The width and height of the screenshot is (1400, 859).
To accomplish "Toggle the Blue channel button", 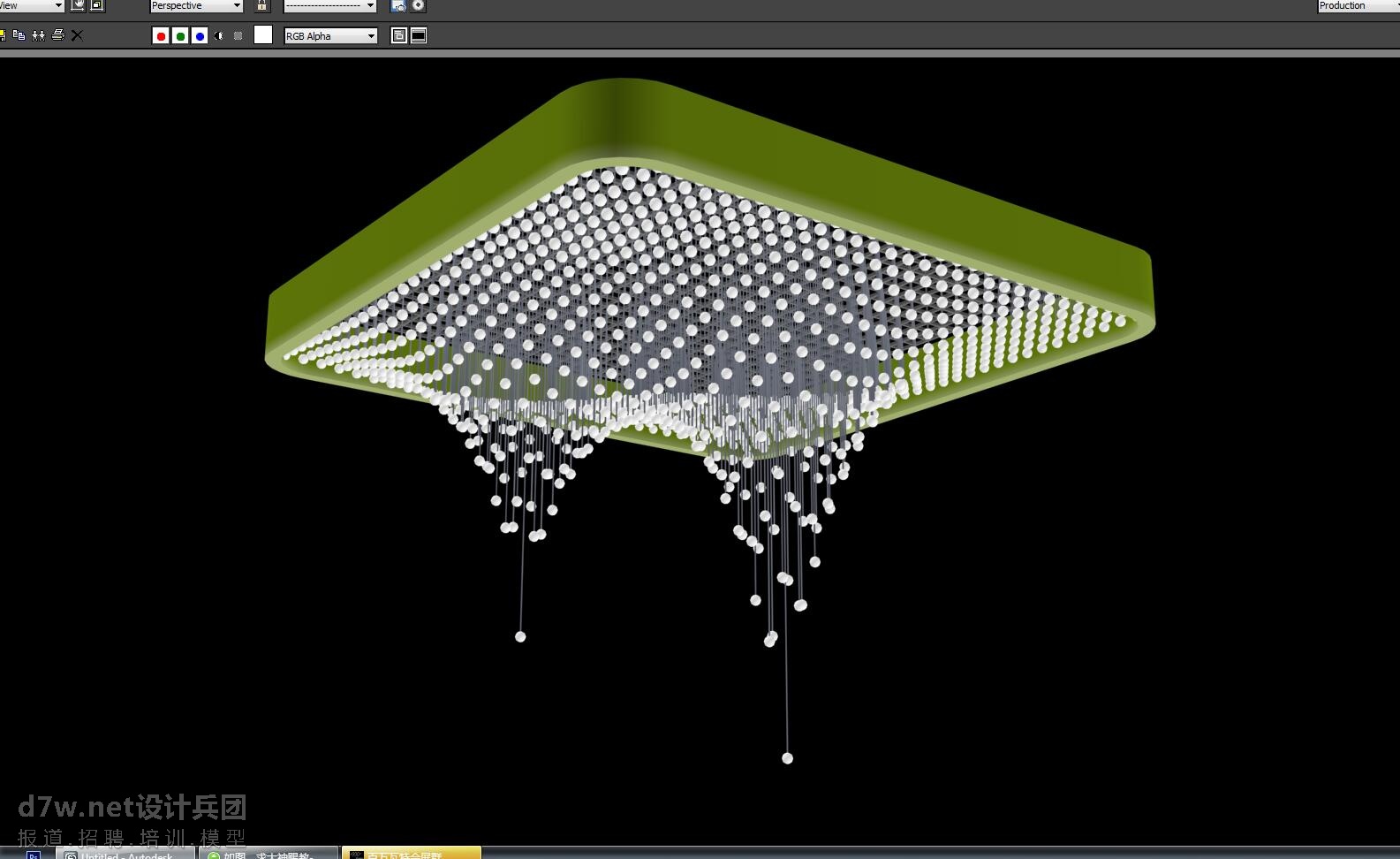I will pyautogui.click(x=200, y=36).
